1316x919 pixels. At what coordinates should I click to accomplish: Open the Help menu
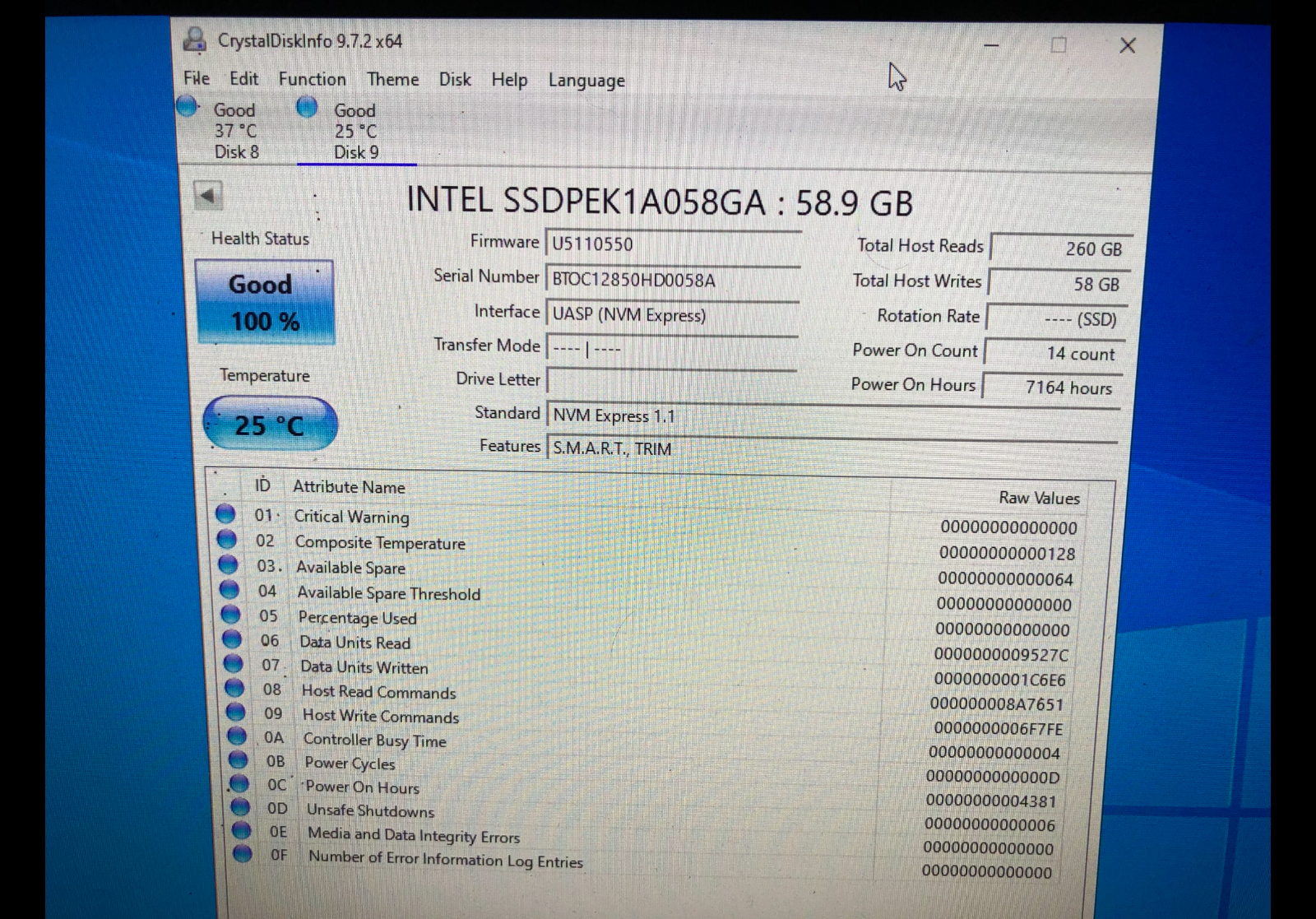(509, 80)
